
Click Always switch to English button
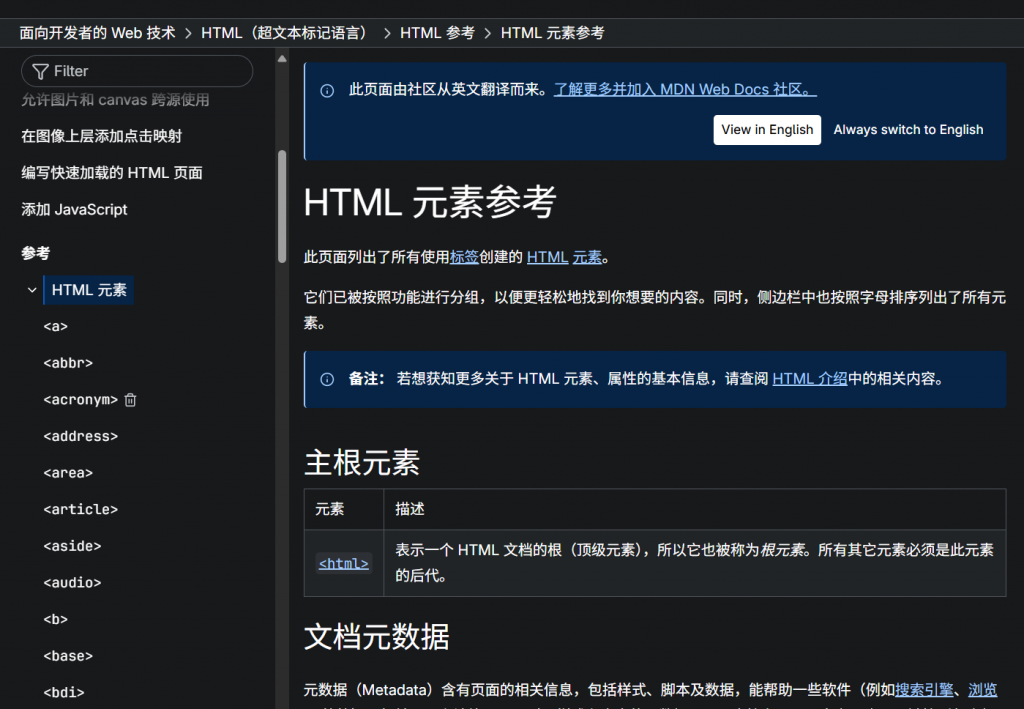pos(908,130)
